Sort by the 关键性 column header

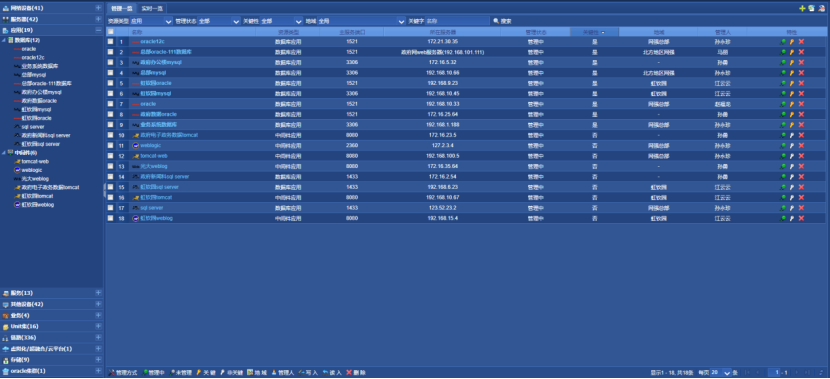[594, 32]
